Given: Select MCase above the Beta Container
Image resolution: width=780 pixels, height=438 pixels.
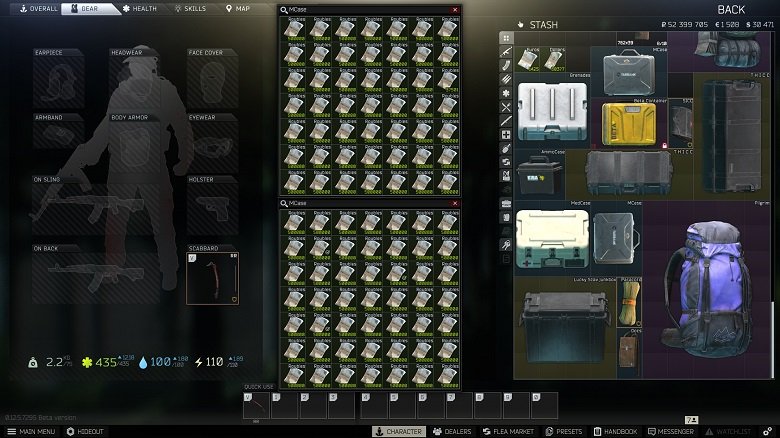Looking at the screenshot, I should 629,72.
